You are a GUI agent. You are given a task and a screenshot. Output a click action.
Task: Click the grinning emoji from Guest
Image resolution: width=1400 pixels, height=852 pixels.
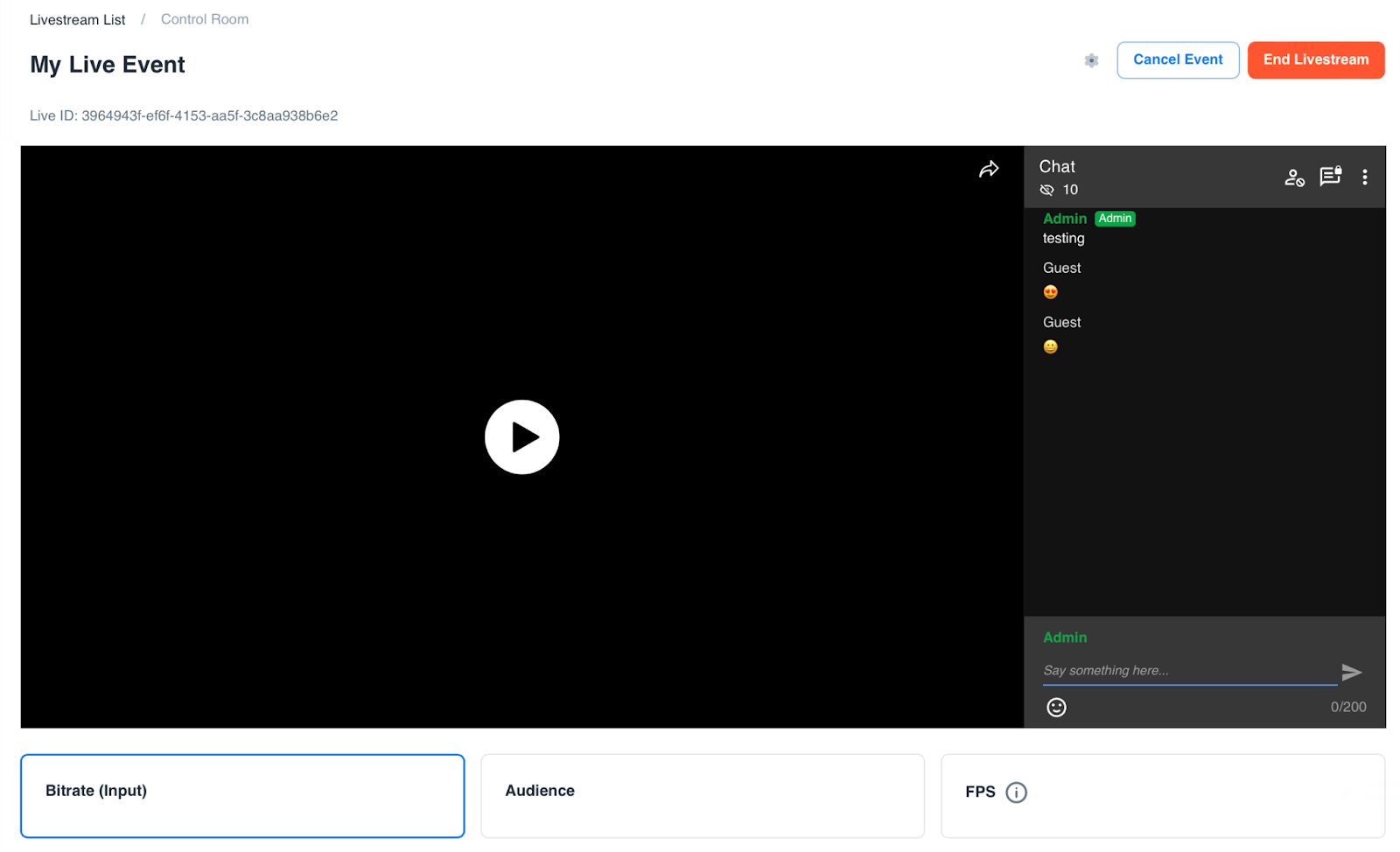pos(1050,346)
